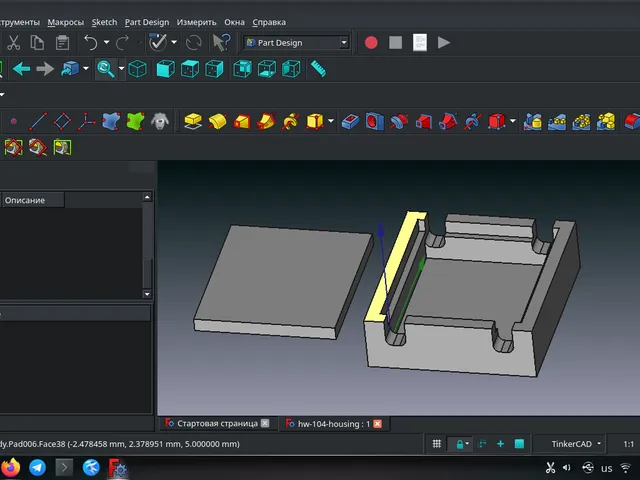Toggle the grid icon in status bar
Screen dimensions: 640x480
pos(436,444)
